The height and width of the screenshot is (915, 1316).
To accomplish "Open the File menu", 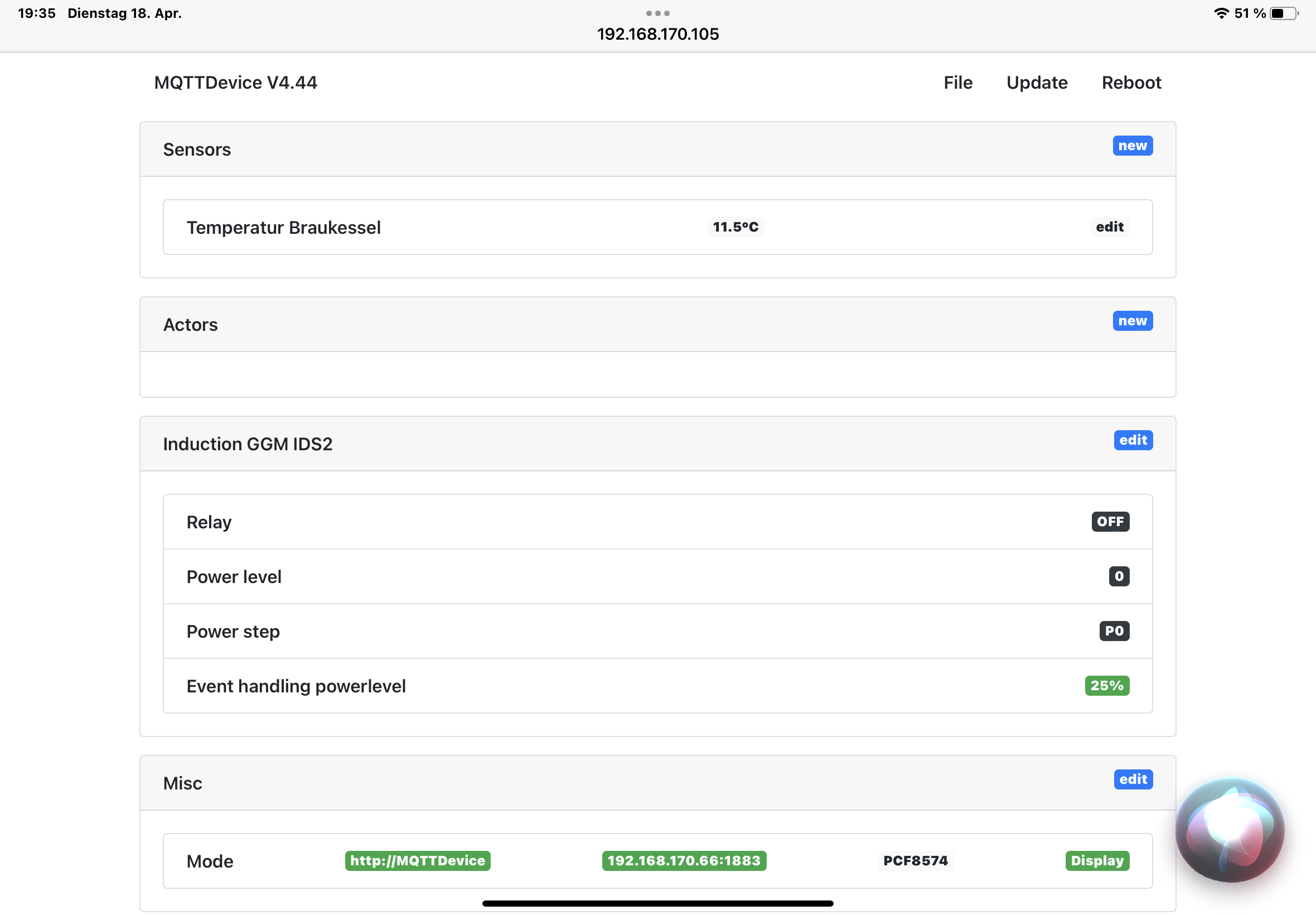I will coord(957,83).
